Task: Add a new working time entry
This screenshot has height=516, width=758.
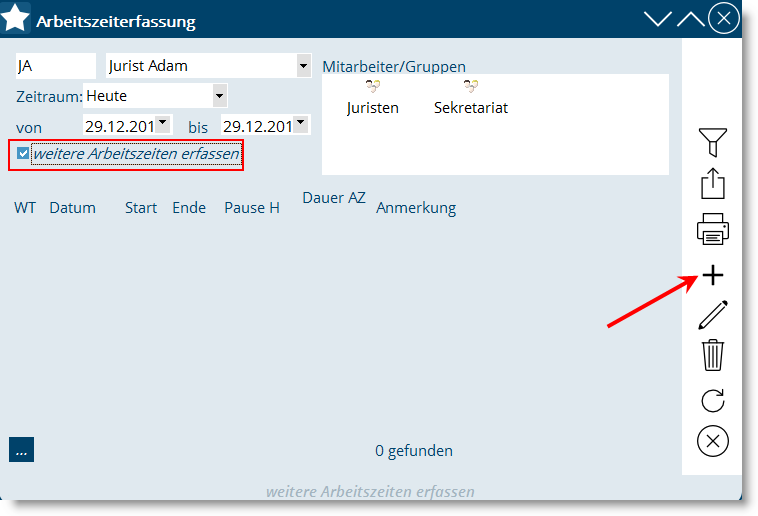Action: tap(713, 275)
